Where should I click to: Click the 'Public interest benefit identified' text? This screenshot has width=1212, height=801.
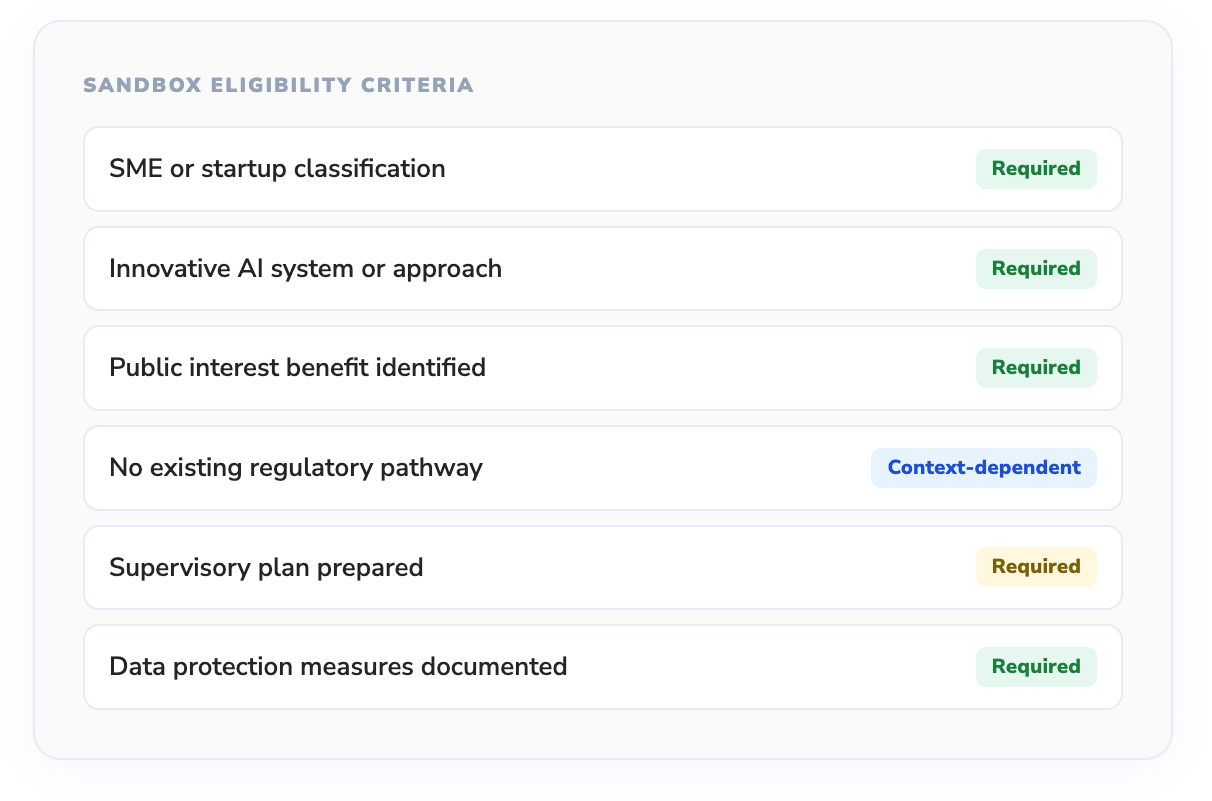coord(297,368)
